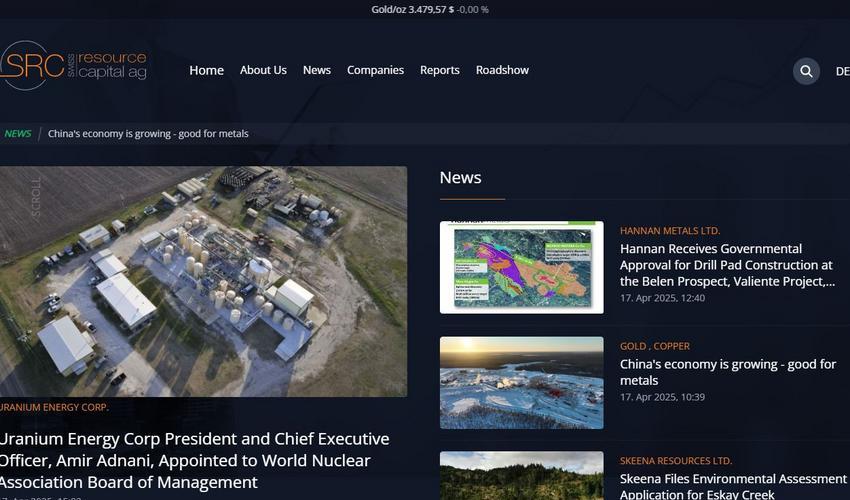Click the Gold/oz price ticker

tap(429, 9)
